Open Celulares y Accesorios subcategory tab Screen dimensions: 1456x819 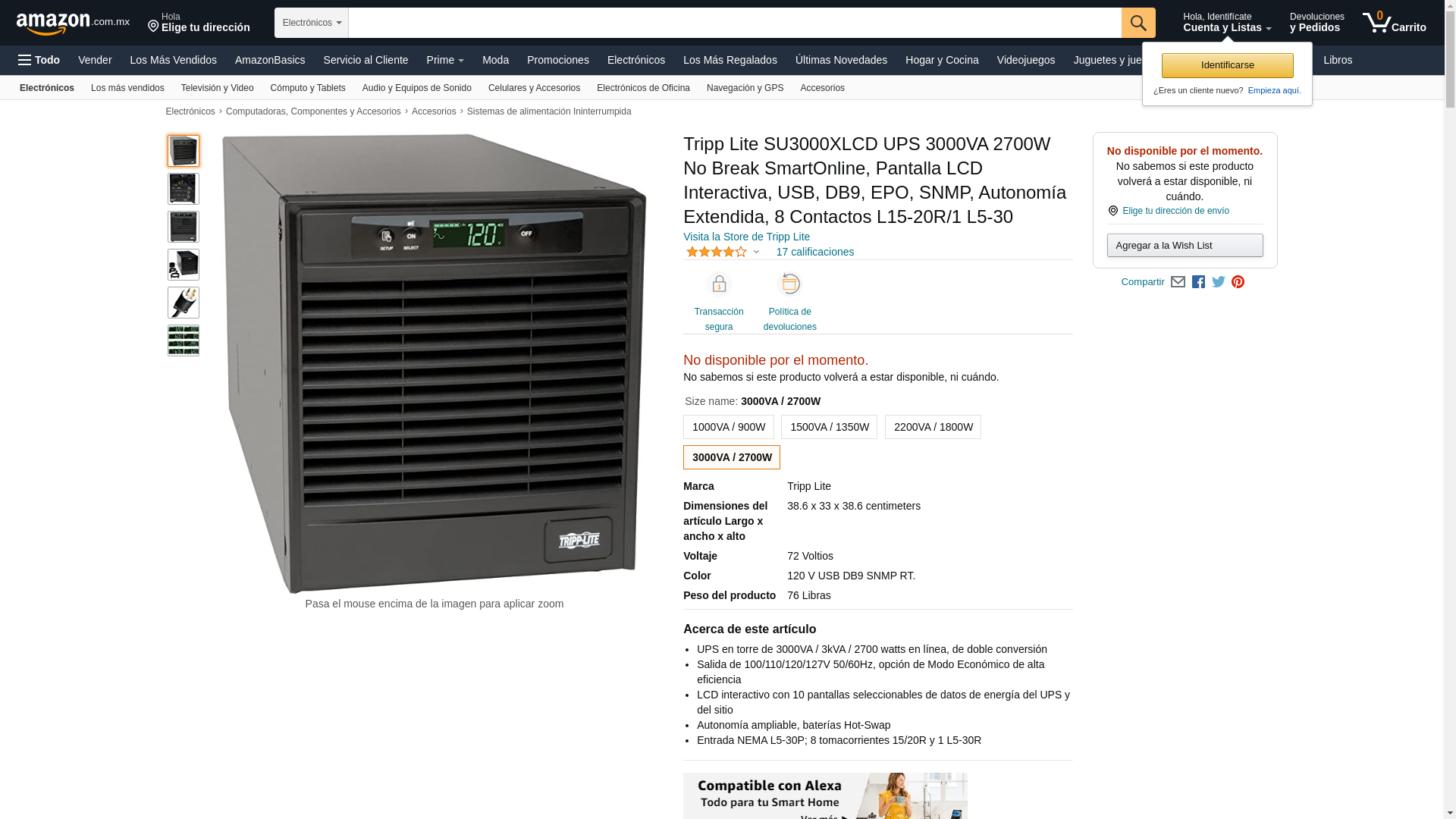point(534,88)
